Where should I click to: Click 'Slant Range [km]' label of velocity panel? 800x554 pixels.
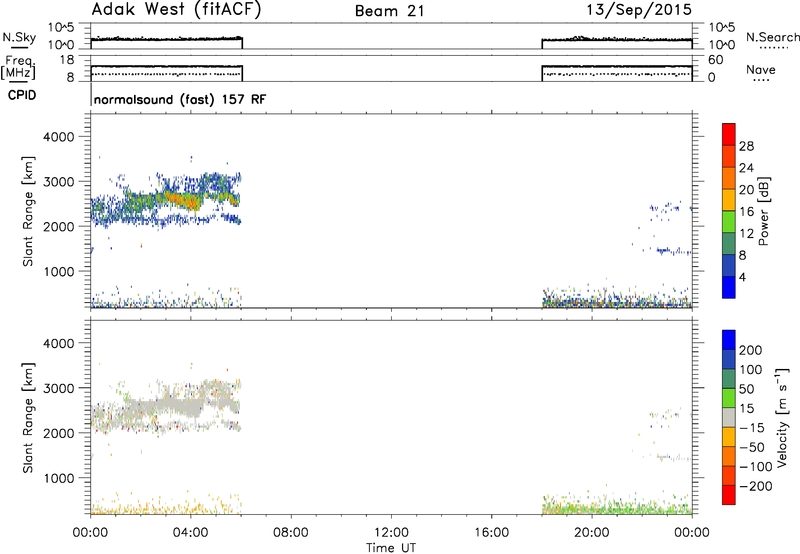point(28,417)
